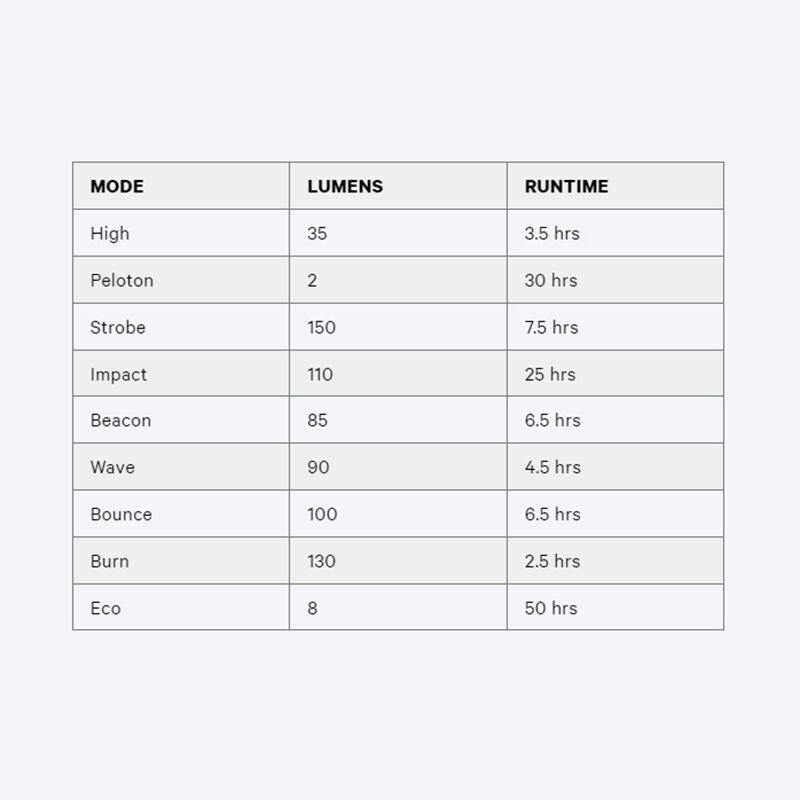Click the 3.5 hrs runtime cell

pyautogui.click(x=615, y=233)
